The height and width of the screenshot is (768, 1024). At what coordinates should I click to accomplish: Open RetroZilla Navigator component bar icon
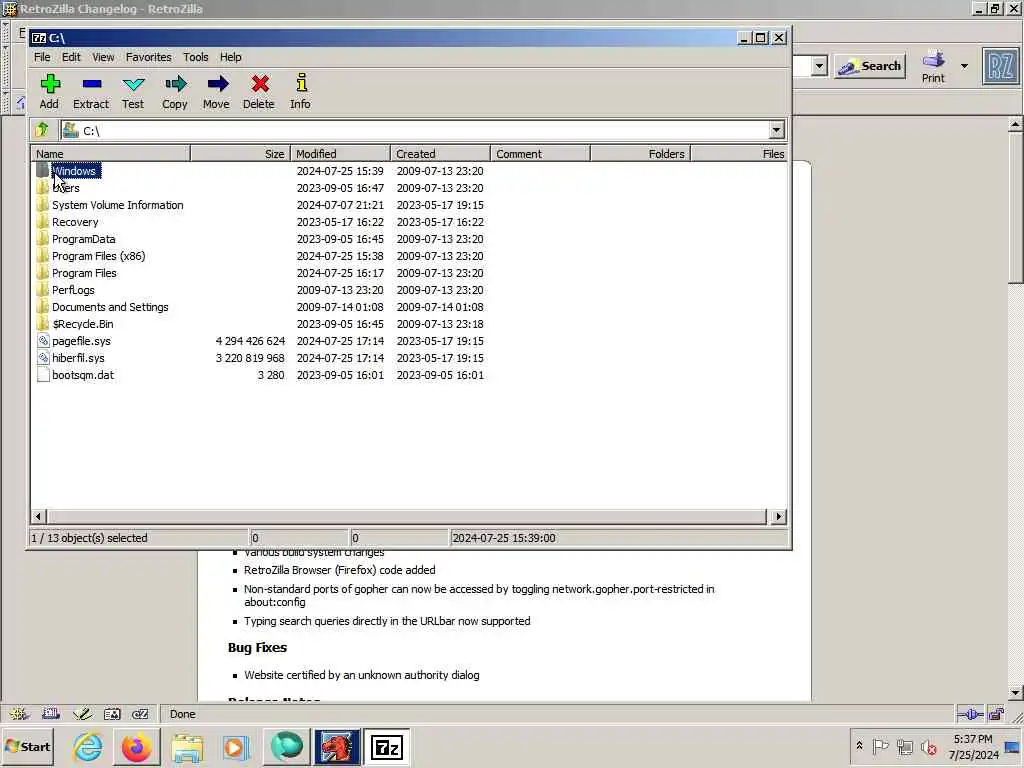19,714
